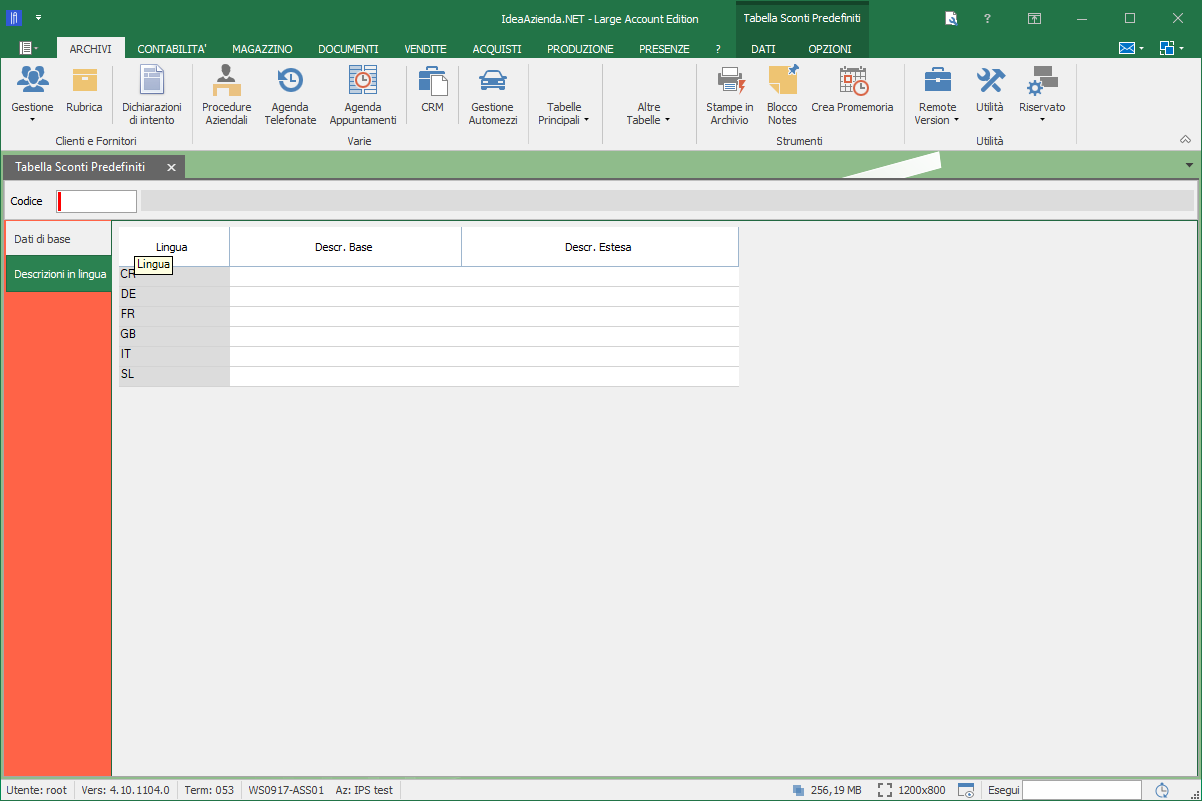
Task: Open the ? ribbon tab
Action: pyautogui.click(x=718, y=49)
